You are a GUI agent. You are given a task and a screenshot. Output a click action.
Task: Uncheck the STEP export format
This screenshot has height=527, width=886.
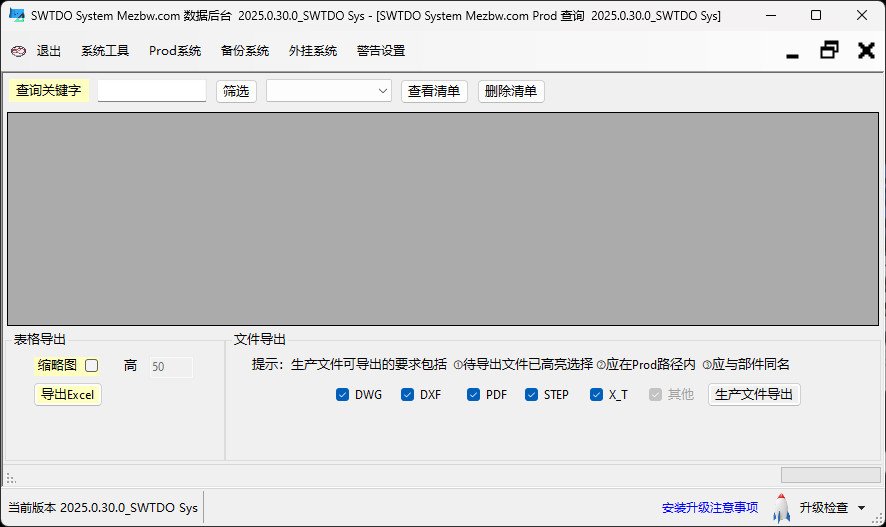click(x=532, y=394)
